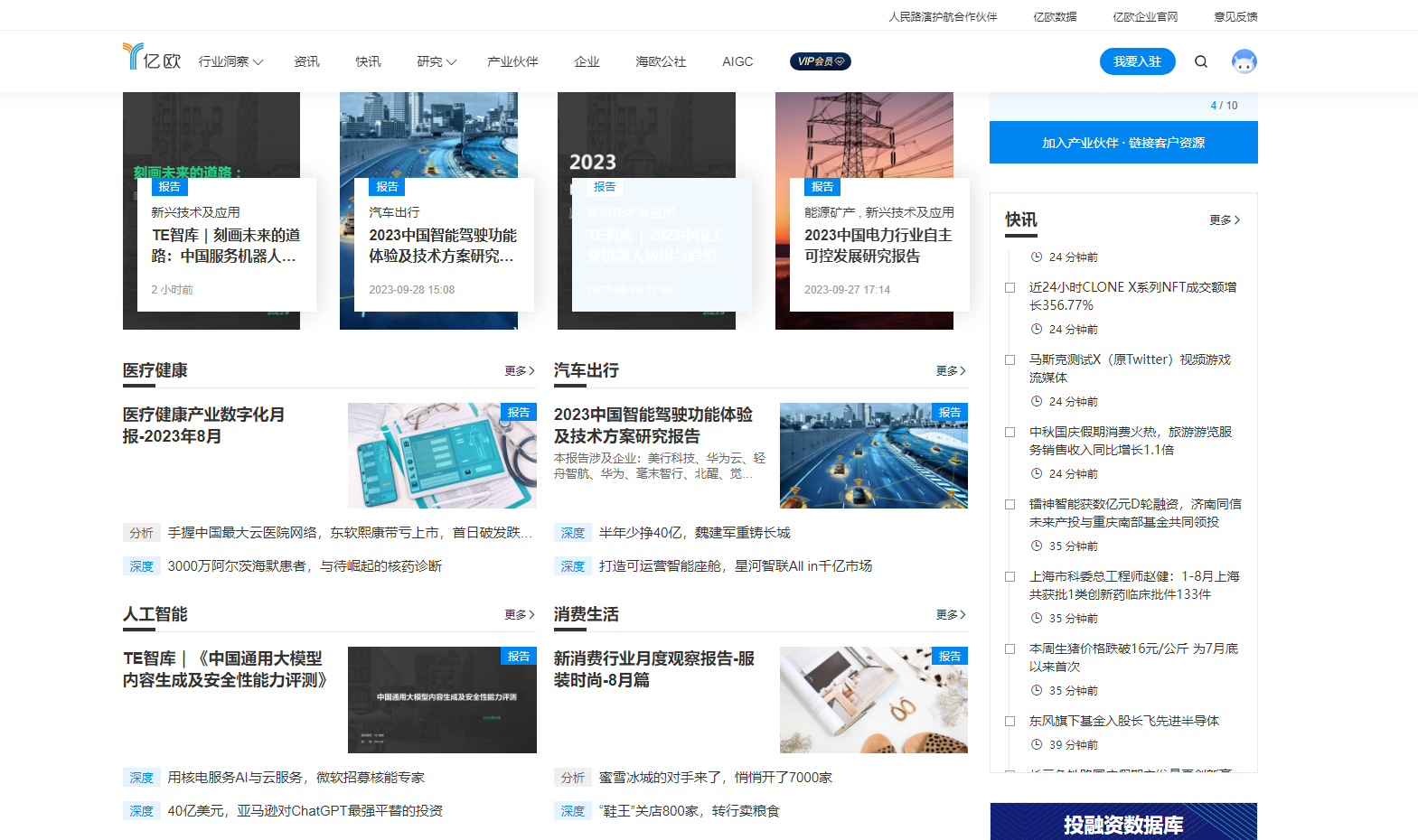The image size is (1418, 840).
Task: Open the 产业伙伴 nav item
Action: pos(512,61)
